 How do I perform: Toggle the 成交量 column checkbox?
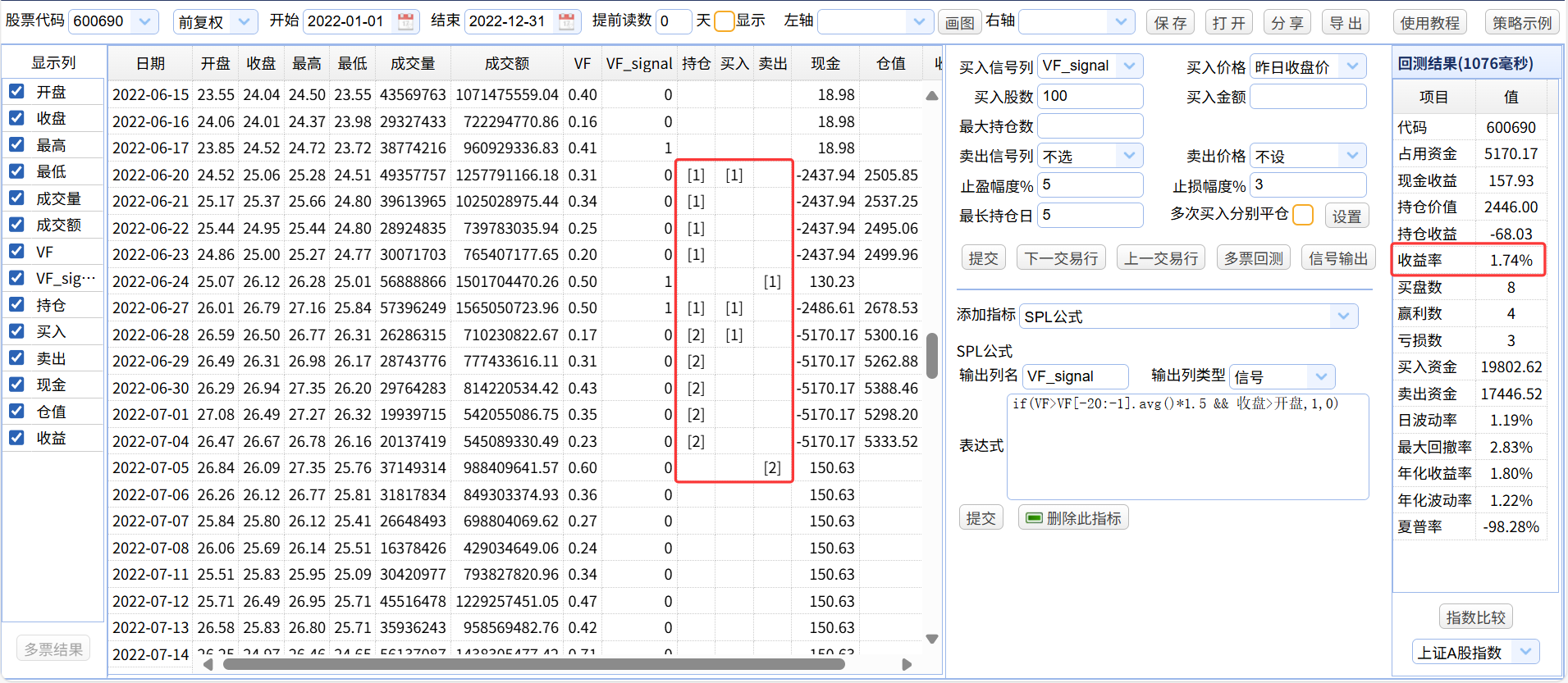click(x=16, y=198)
